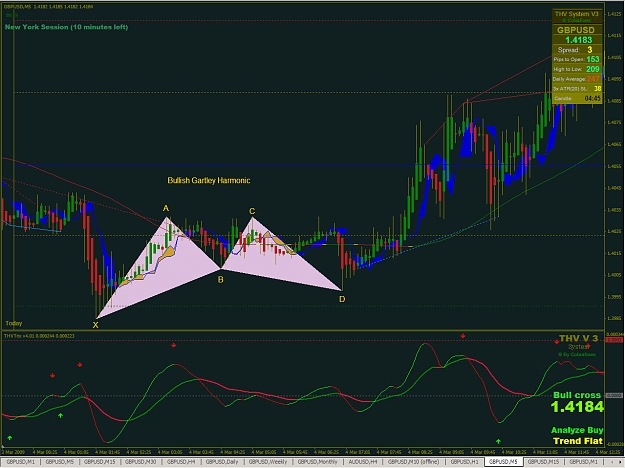Click the 'Bull cross' signal text

577,395
